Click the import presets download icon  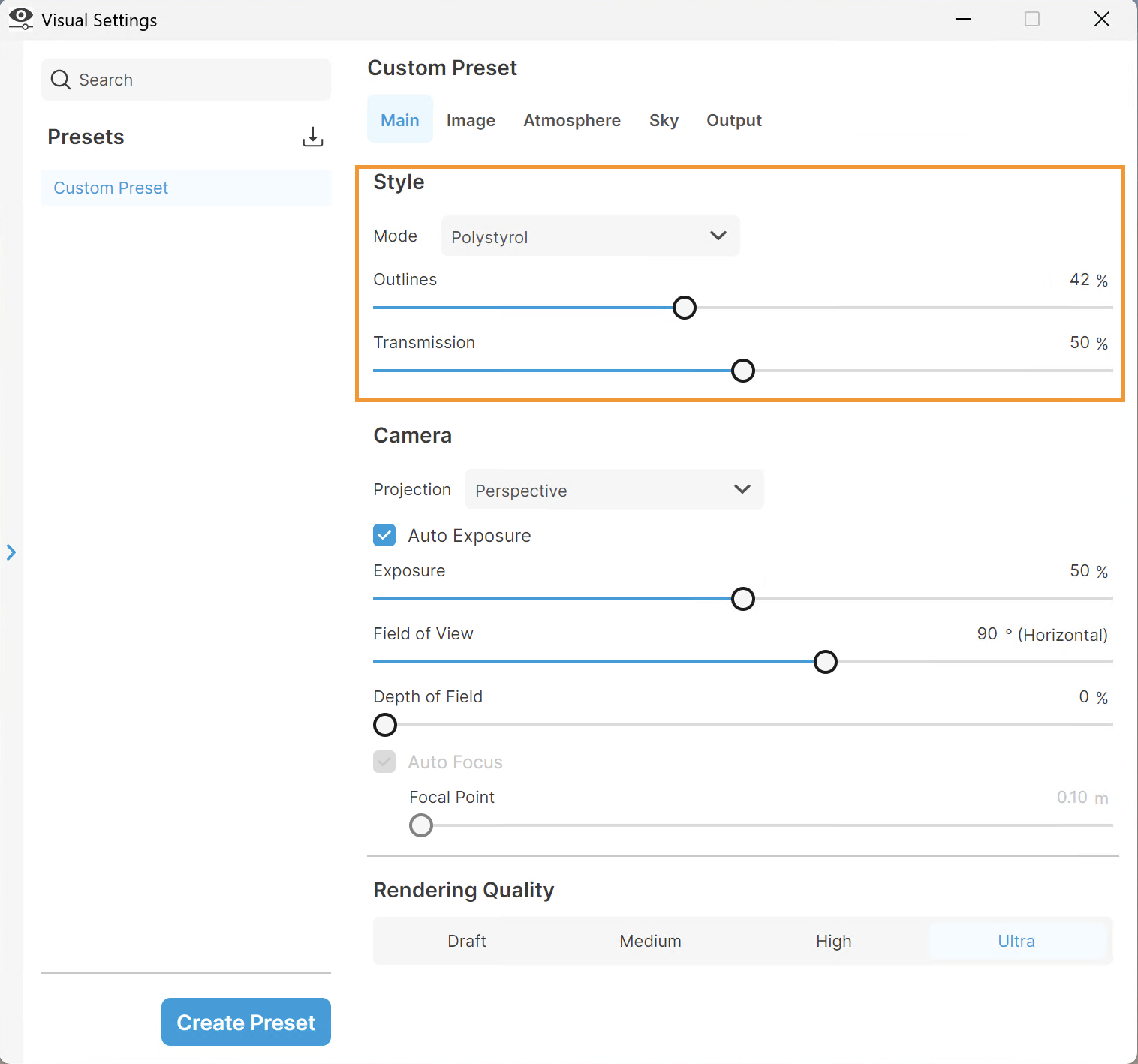312,137
